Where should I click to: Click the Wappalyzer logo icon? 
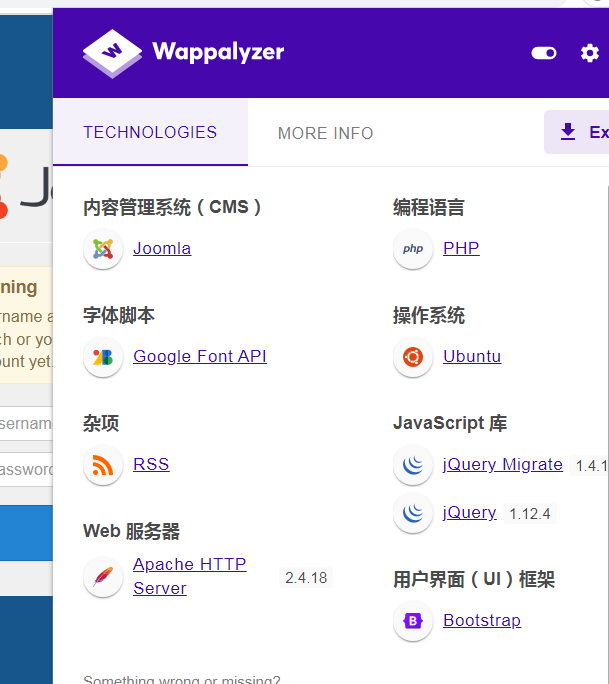[113, 53]
